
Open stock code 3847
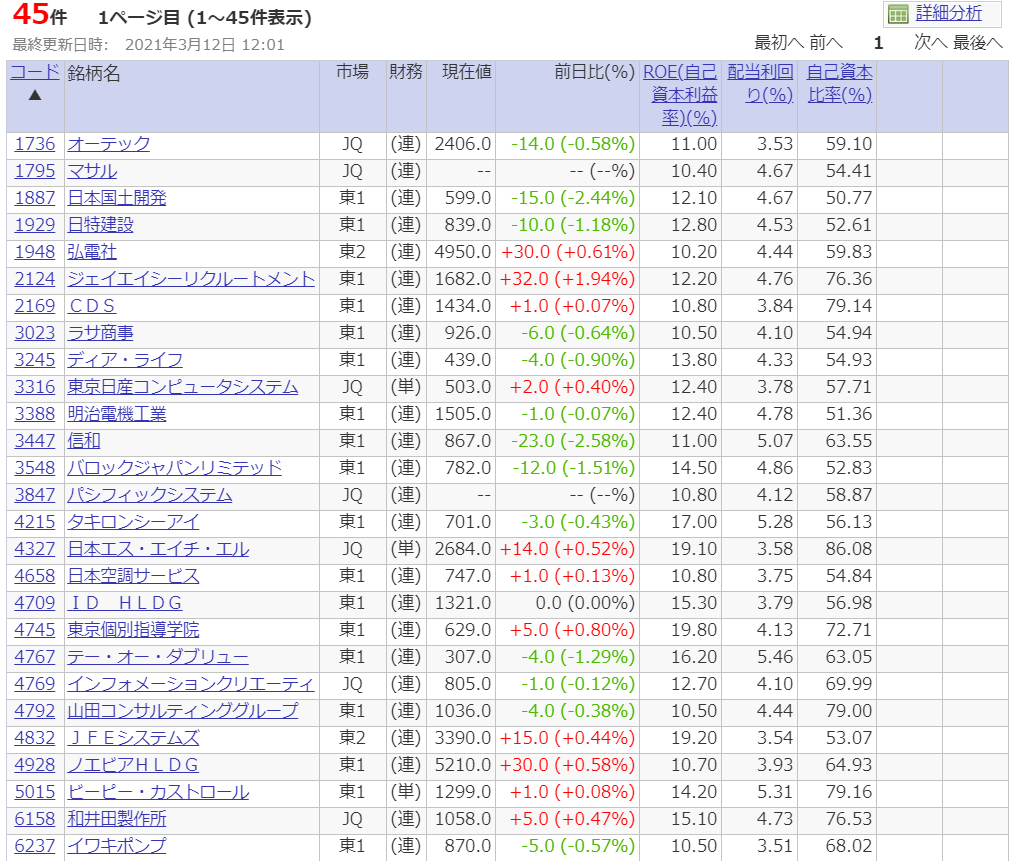click(35, 495)
